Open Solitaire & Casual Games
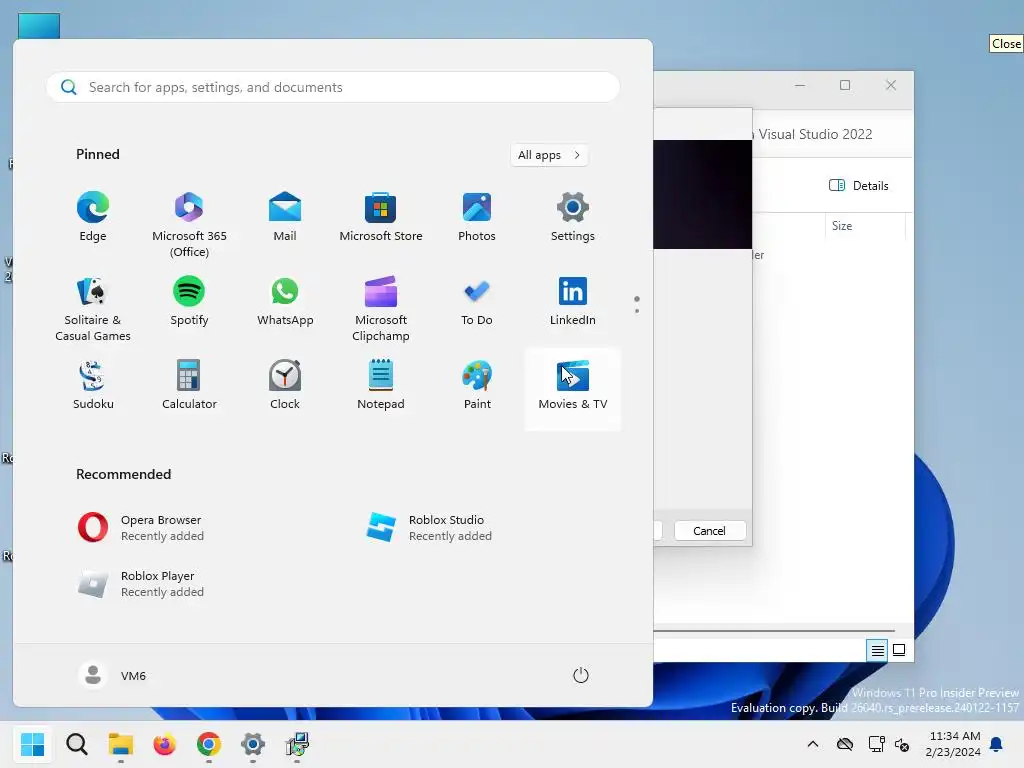The width and height of the screenshot is (1024, 768). (x=93, y=308)
